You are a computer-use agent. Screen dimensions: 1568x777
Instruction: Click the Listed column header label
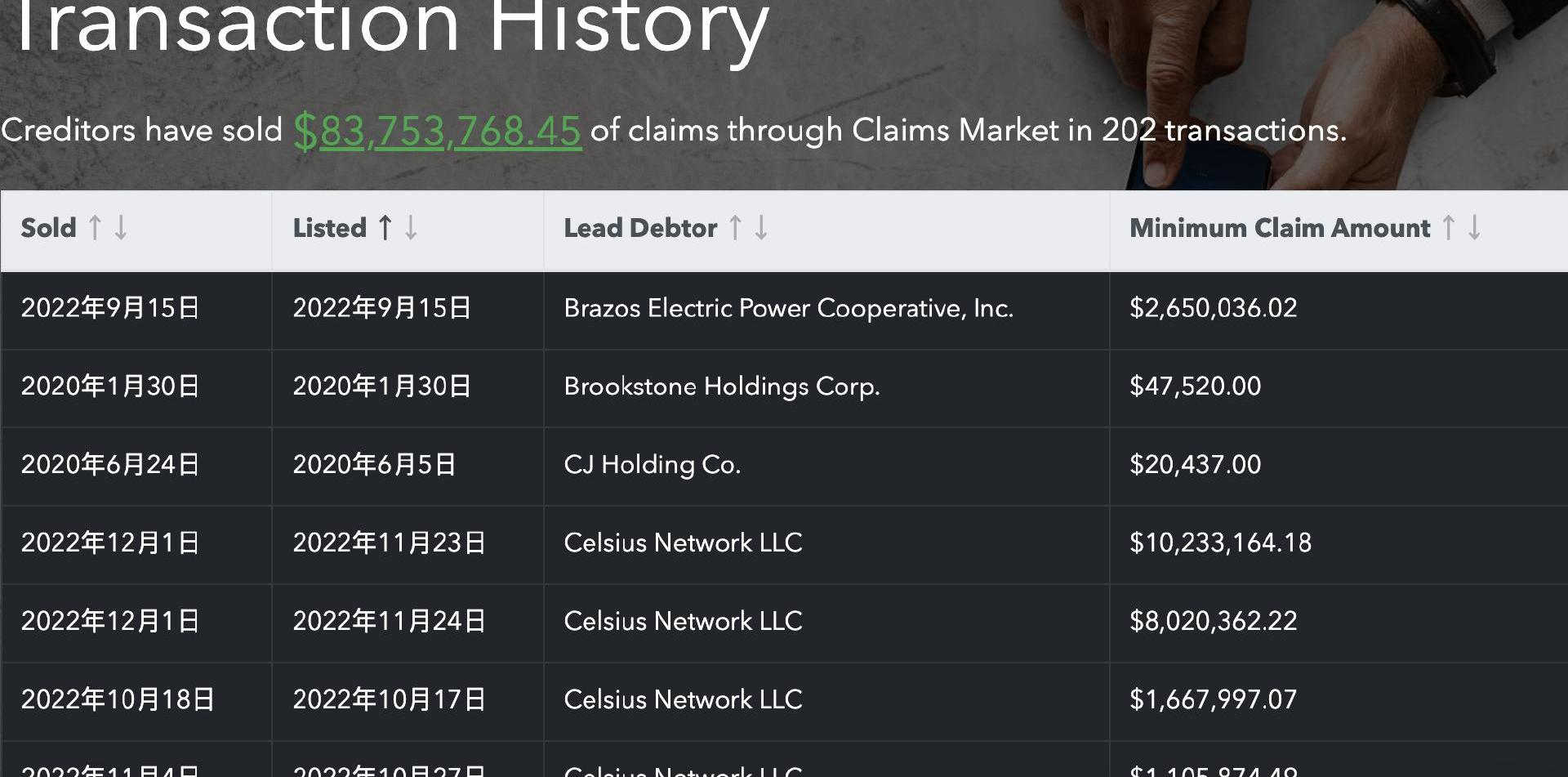pos(330,228)
